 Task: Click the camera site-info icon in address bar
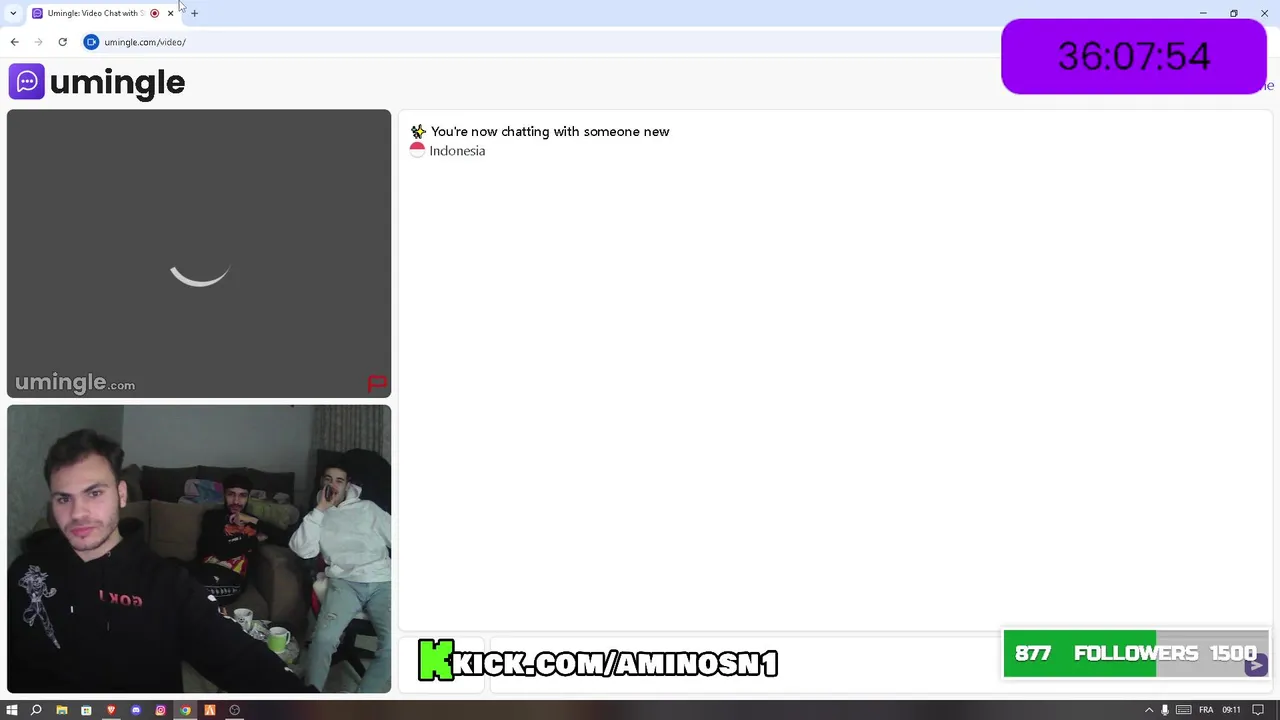click(x=91, y=42)
